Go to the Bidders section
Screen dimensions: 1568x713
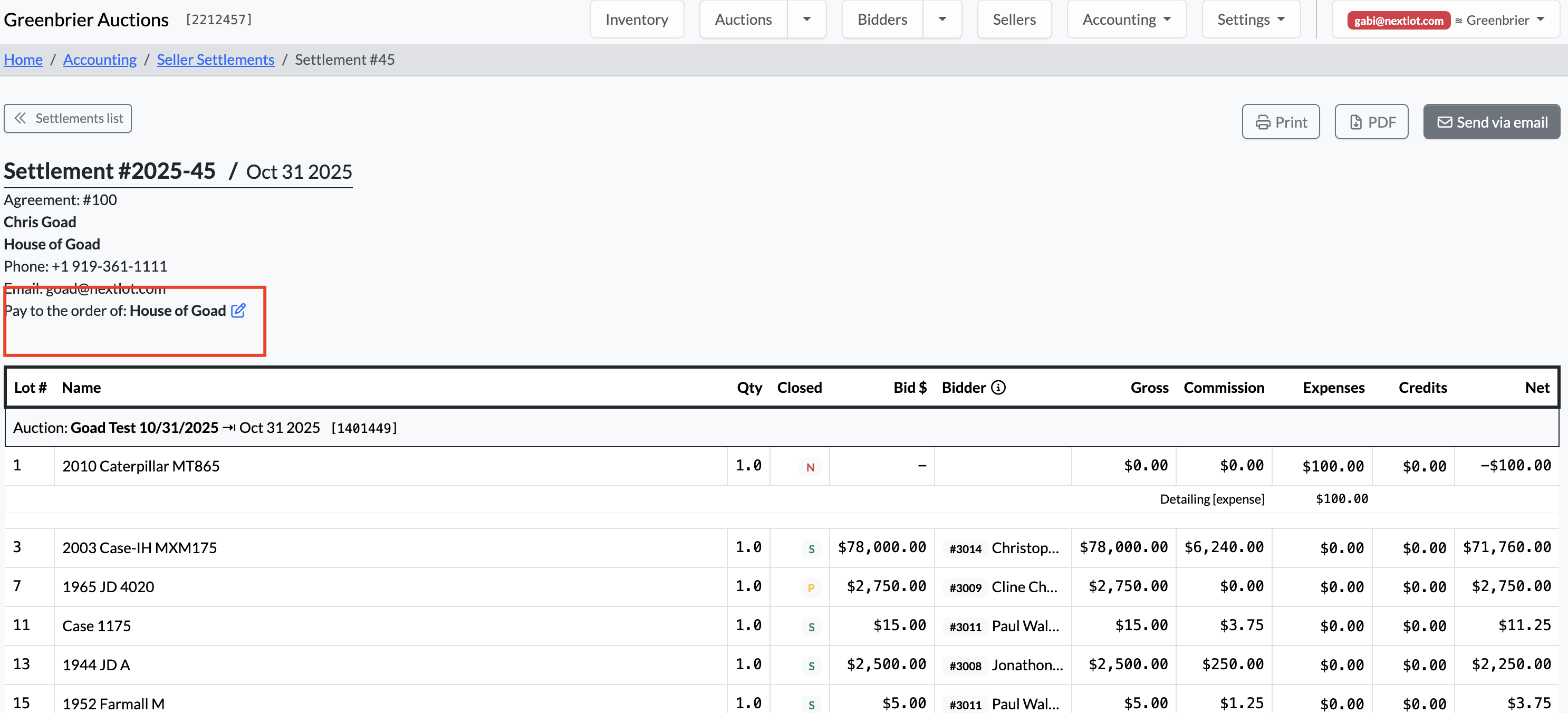882,20
